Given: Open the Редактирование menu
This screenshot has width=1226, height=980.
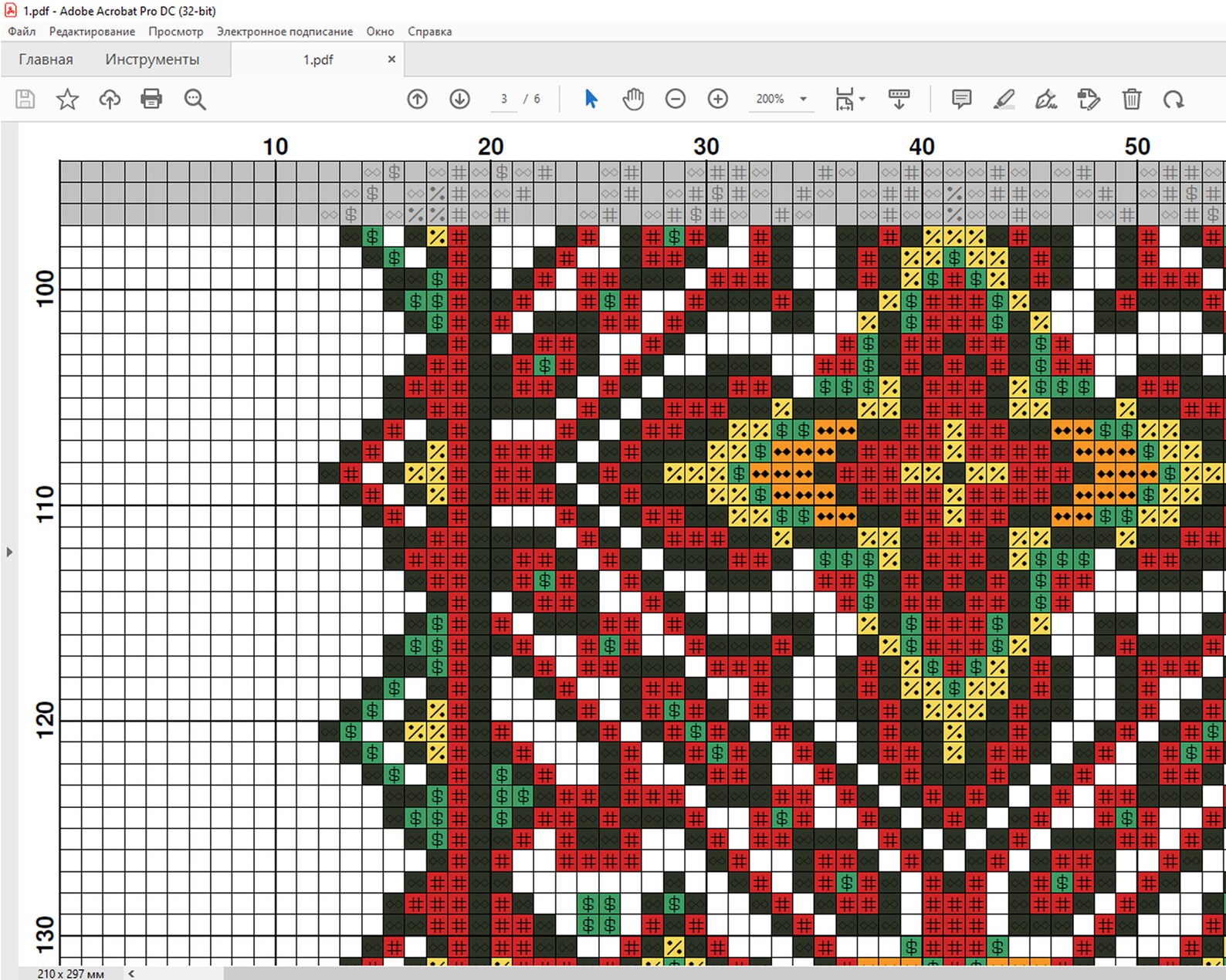Looking at the screenshot, I should 92,32.
